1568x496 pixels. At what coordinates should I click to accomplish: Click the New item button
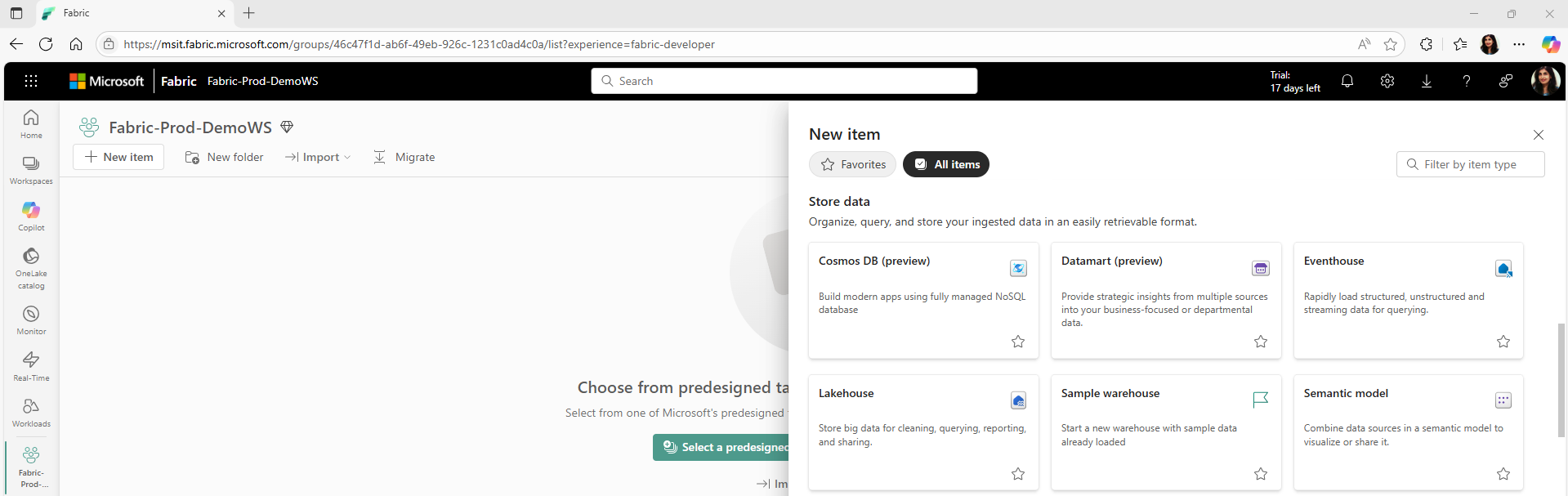(x=118, y=157)
